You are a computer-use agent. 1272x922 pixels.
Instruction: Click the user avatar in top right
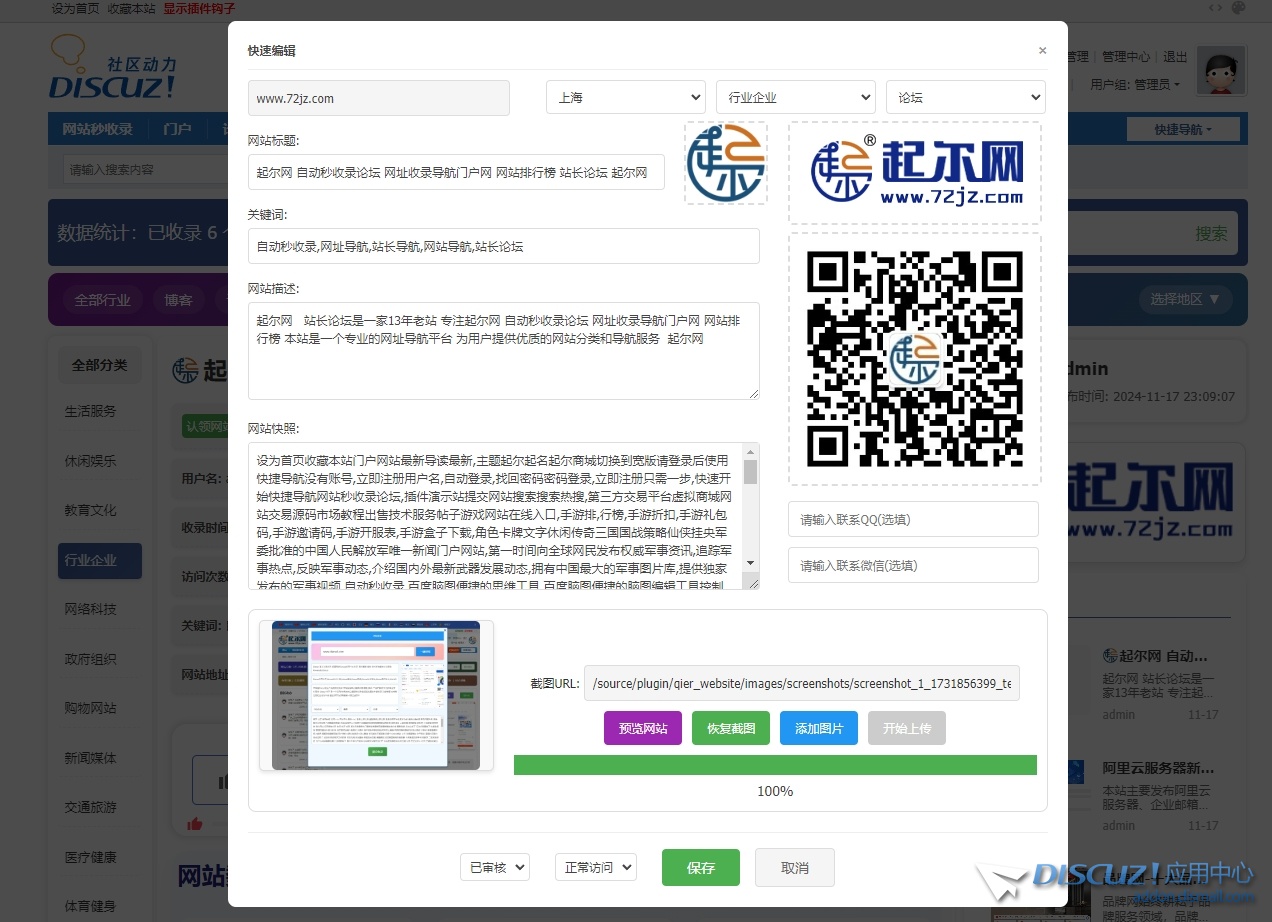click(1220, 71)
